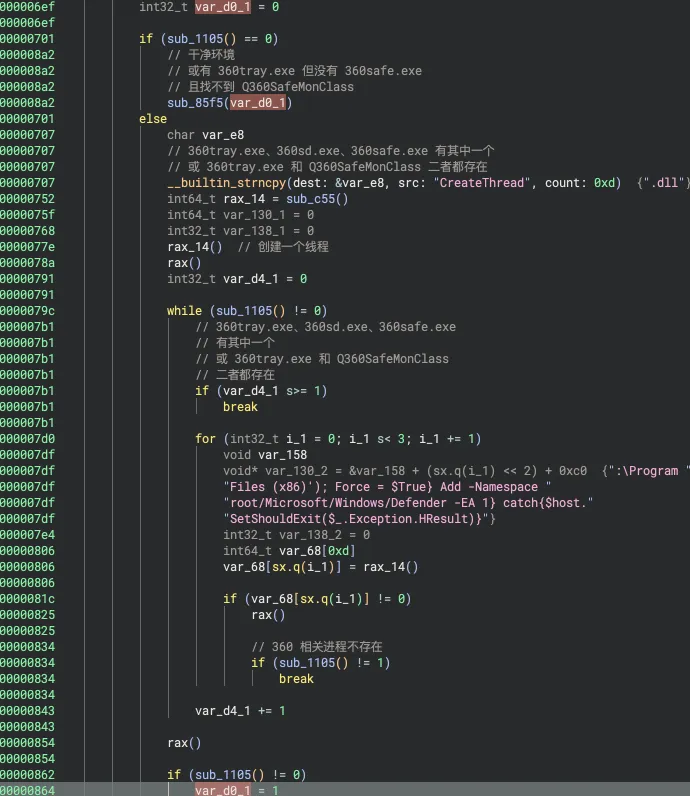Click var_138_2 in its int32_t declaration

pos(310,535)
